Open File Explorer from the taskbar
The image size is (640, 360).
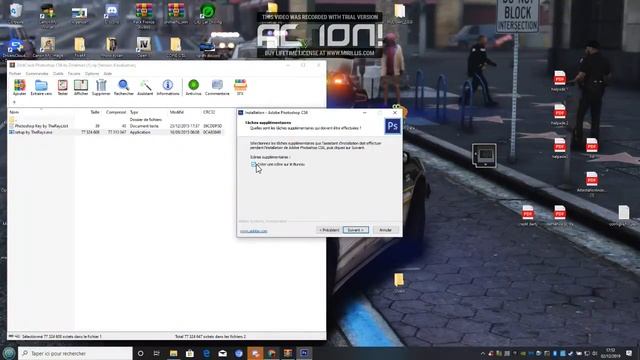(x=173, y=353)
